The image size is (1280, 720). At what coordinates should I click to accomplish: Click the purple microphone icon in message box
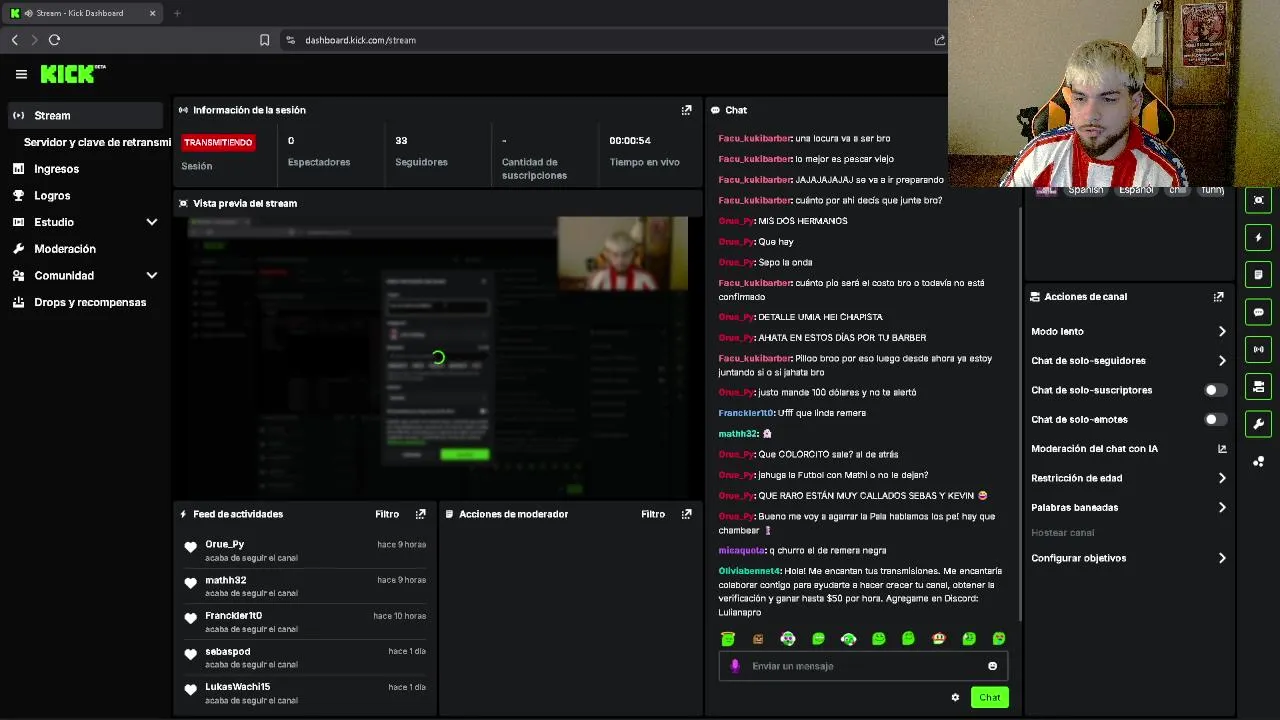tap(735, 666)
